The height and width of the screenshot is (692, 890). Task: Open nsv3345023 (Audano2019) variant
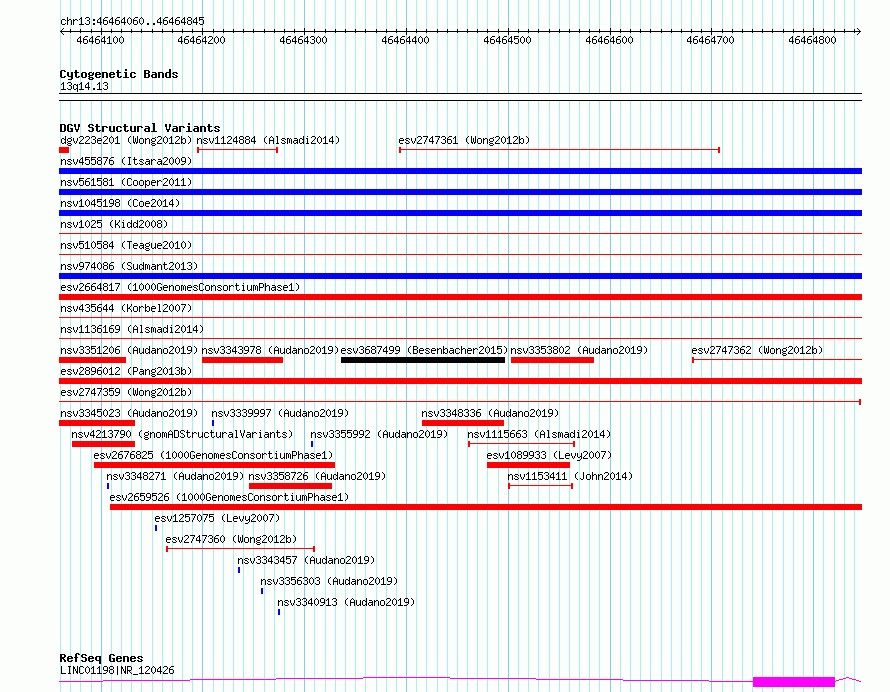point(129,413)
